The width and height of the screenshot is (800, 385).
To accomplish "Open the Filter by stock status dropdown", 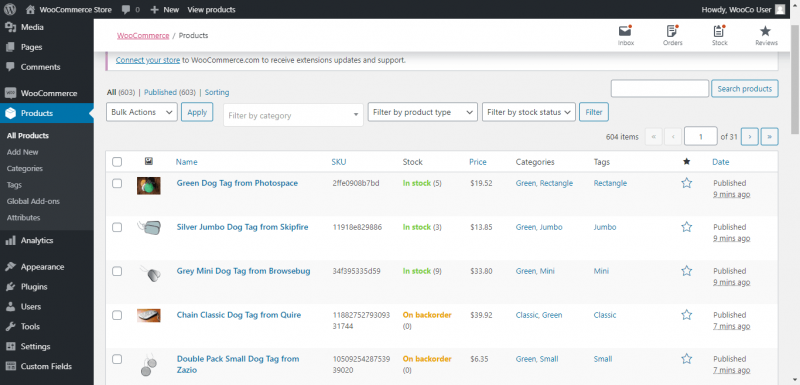I will point(529,112).
